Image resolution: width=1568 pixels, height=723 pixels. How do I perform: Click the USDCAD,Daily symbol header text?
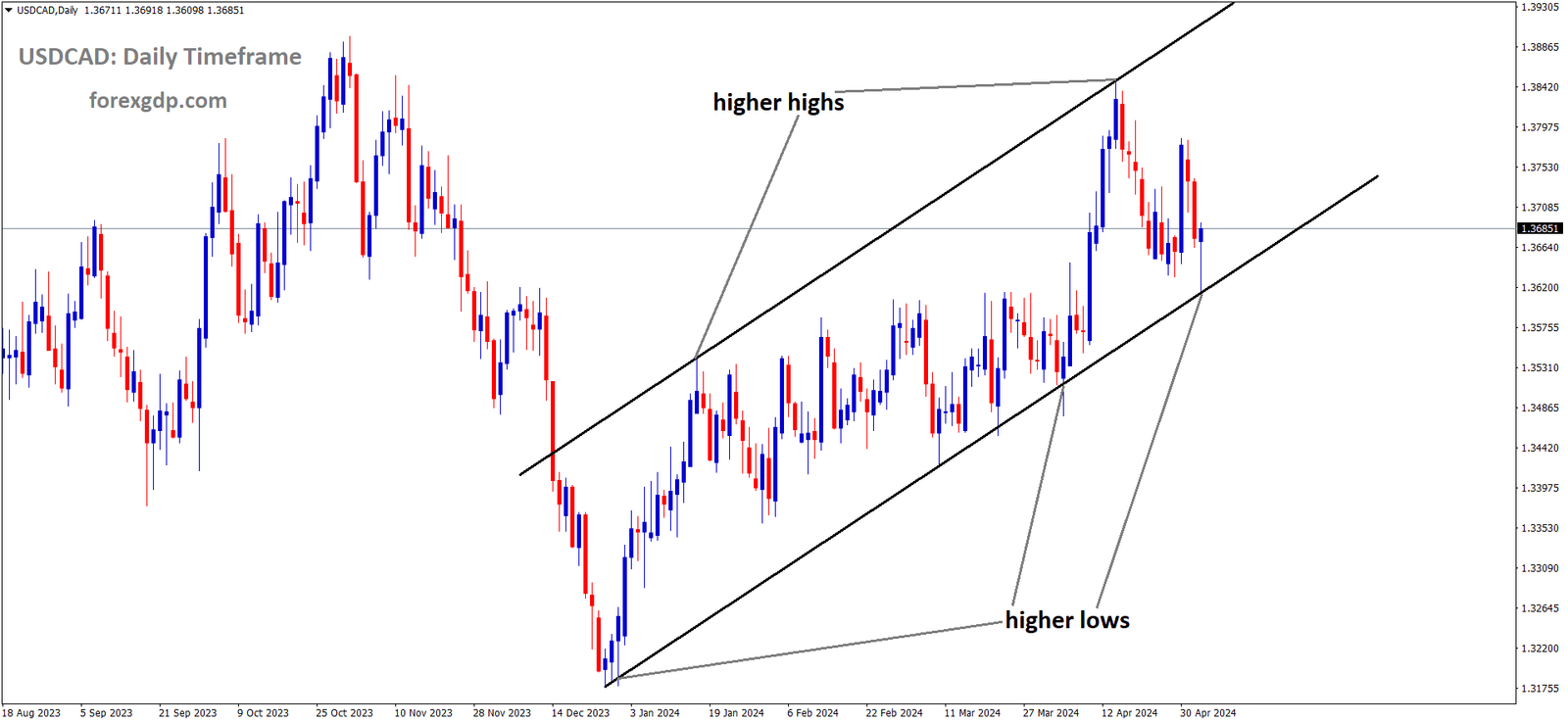[48, 10]
